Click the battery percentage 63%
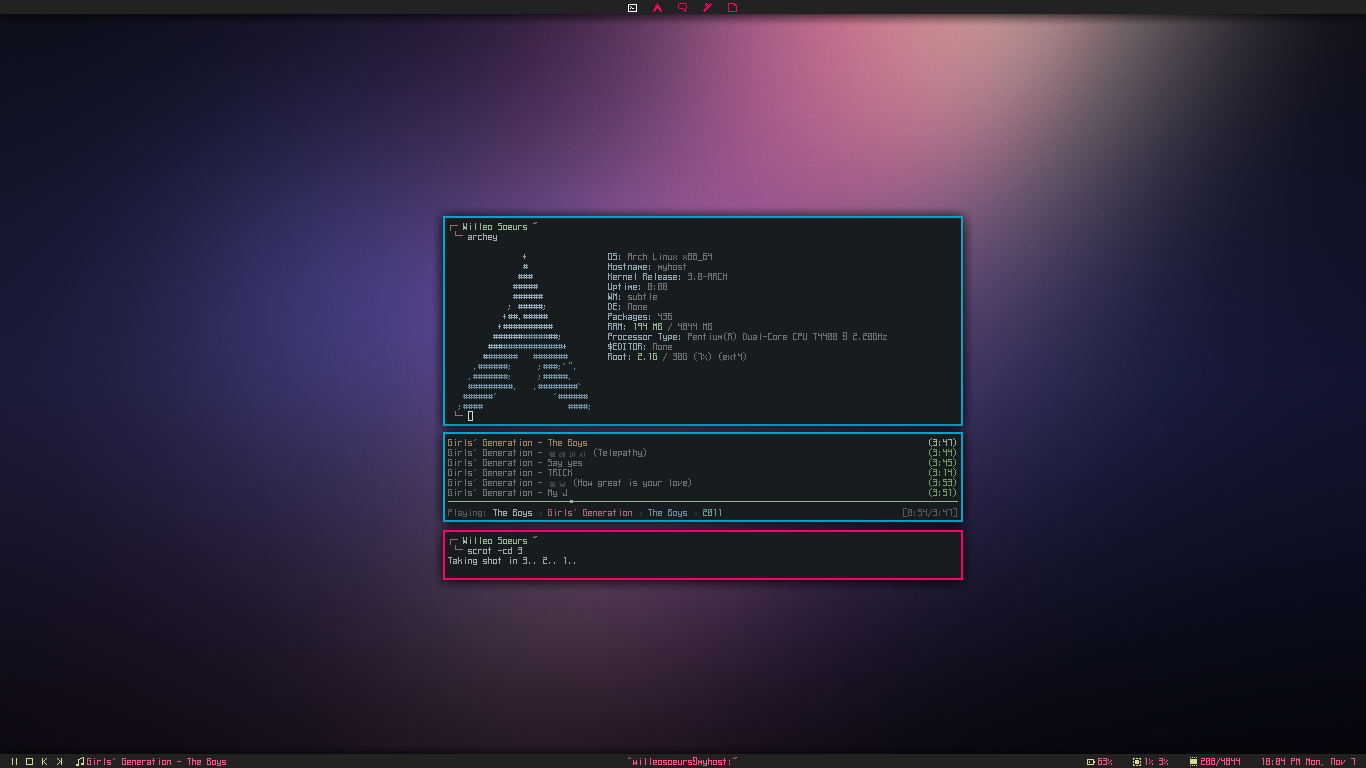 [1105, 762]
